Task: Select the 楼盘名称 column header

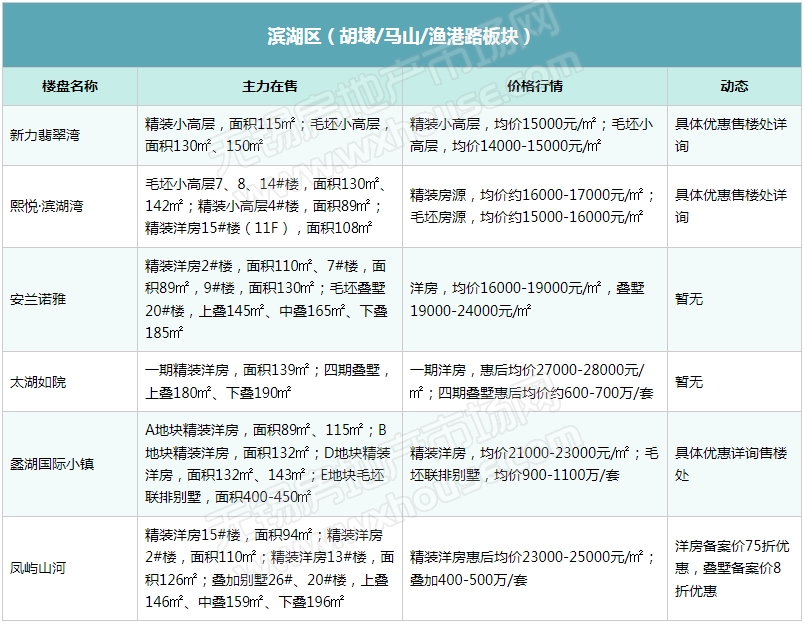Action: click(69, 87)
